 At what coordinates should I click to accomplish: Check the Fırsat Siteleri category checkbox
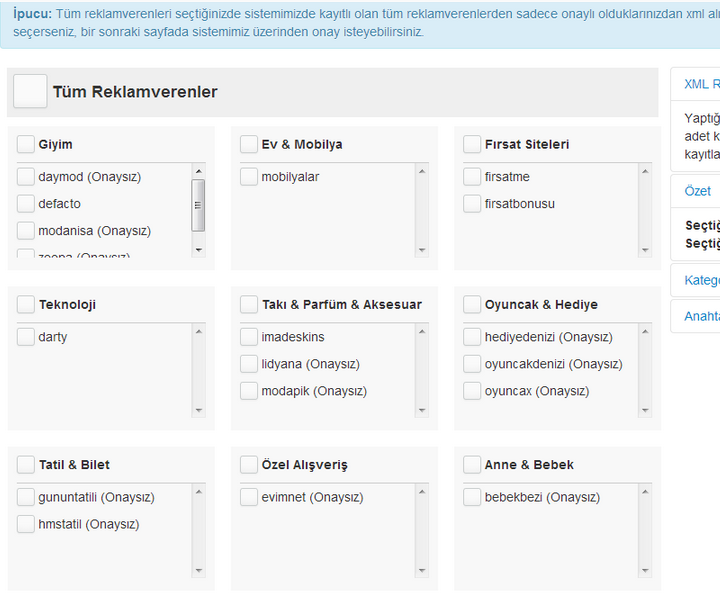click(472, 144)
